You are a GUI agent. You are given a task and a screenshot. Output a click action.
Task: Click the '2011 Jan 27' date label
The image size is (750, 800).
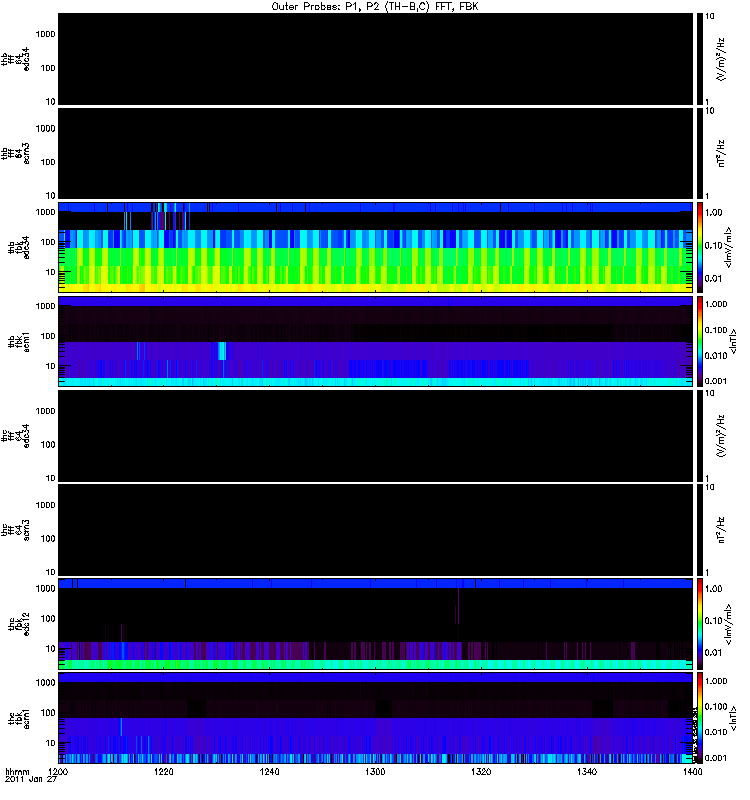pyautogui.click(x=31, y=779)
